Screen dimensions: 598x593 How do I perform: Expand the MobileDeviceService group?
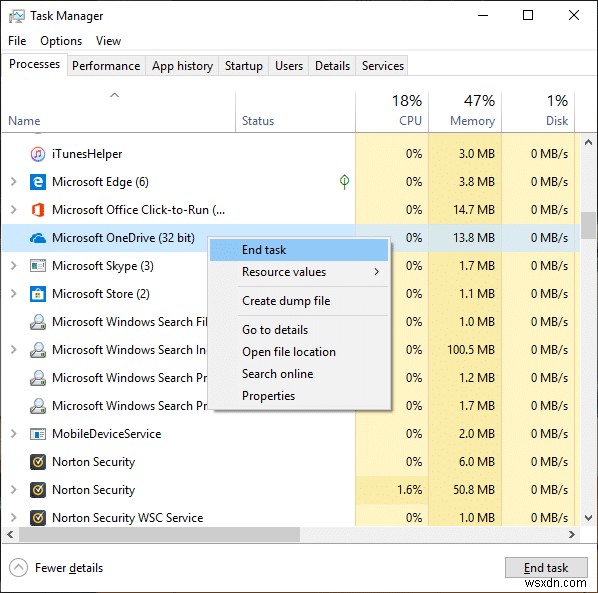pyautogui.click(x=13, y=434)
